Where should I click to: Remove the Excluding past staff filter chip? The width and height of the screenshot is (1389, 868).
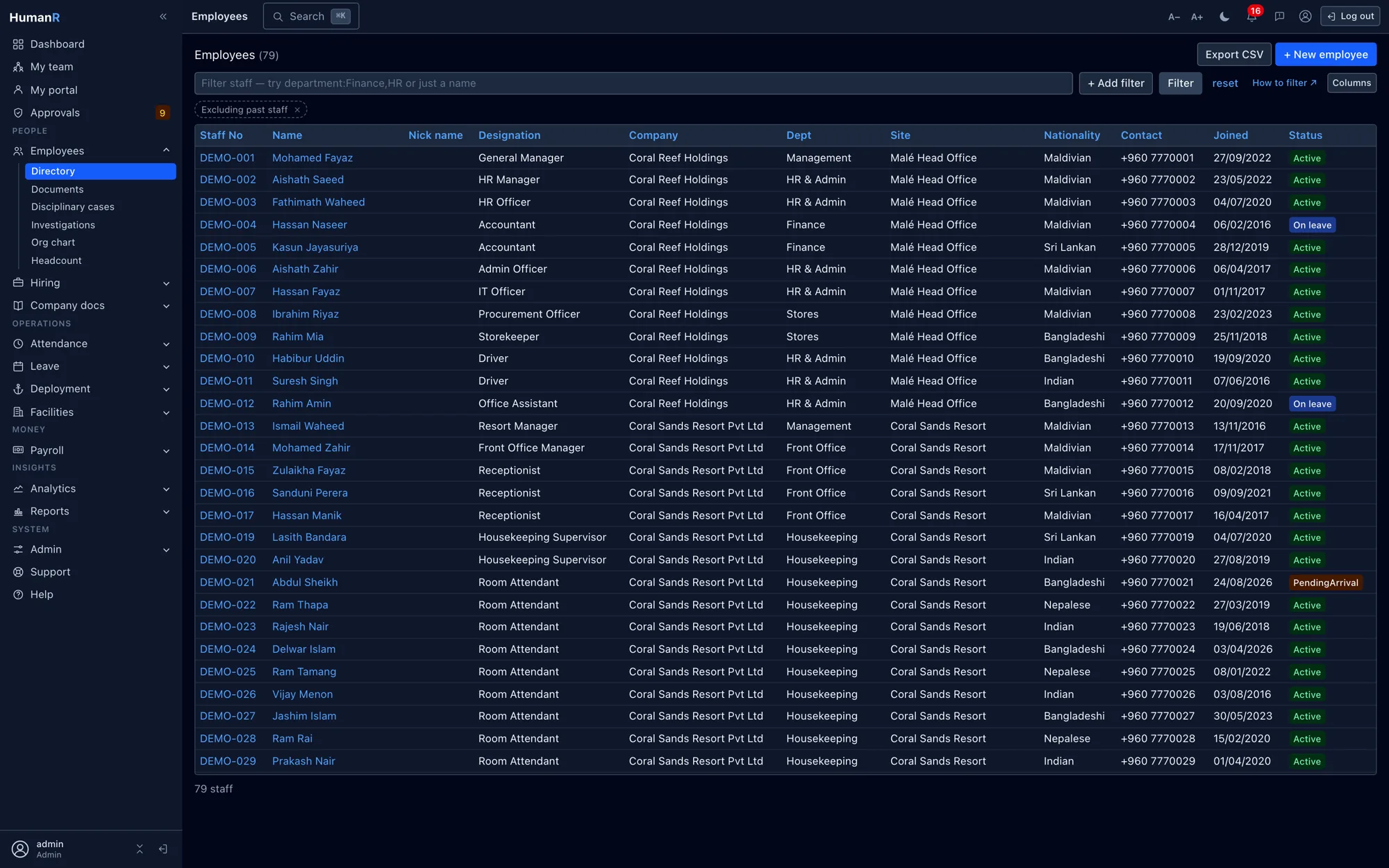pyautogui.click(x=297, y=110)
